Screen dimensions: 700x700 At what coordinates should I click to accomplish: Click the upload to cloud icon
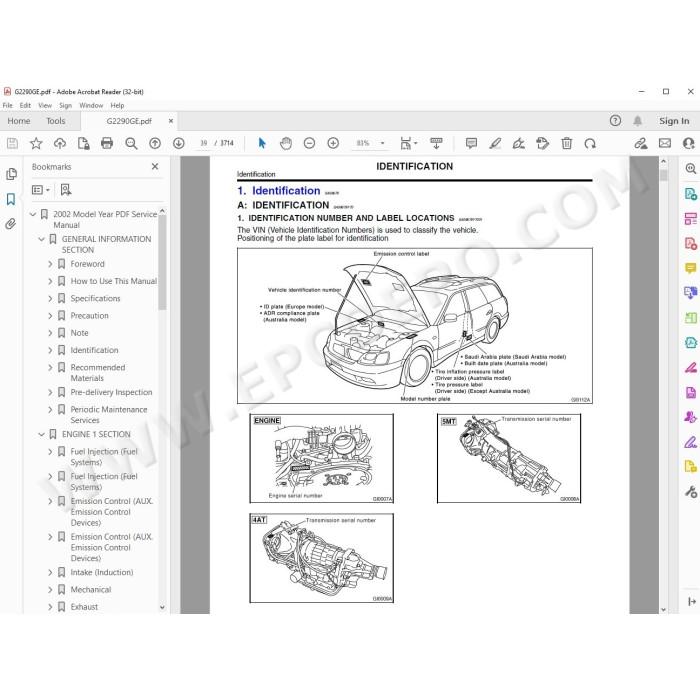tap(60, 143)
